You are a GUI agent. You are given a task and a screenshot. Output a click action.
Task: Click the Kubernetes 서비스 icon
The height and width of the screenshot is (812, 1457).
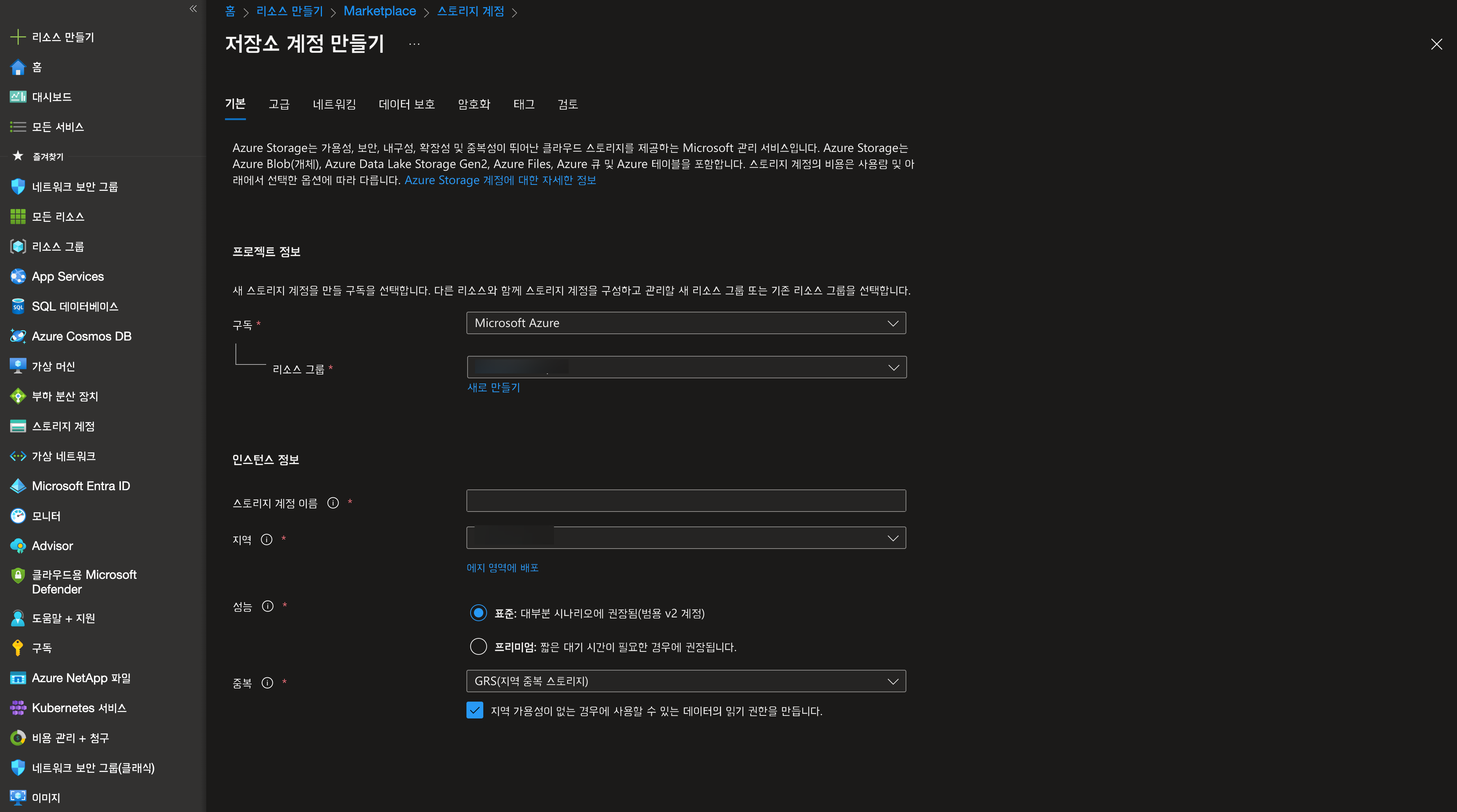[18, 708]
